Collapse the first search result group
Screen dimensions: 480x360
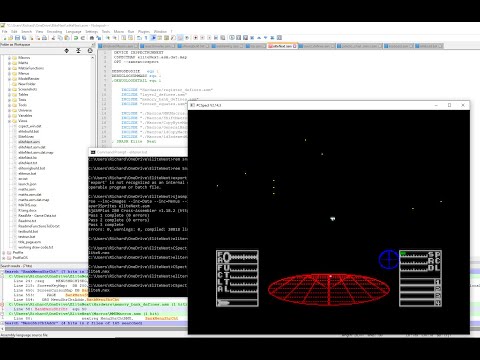[x=2, y=272]
